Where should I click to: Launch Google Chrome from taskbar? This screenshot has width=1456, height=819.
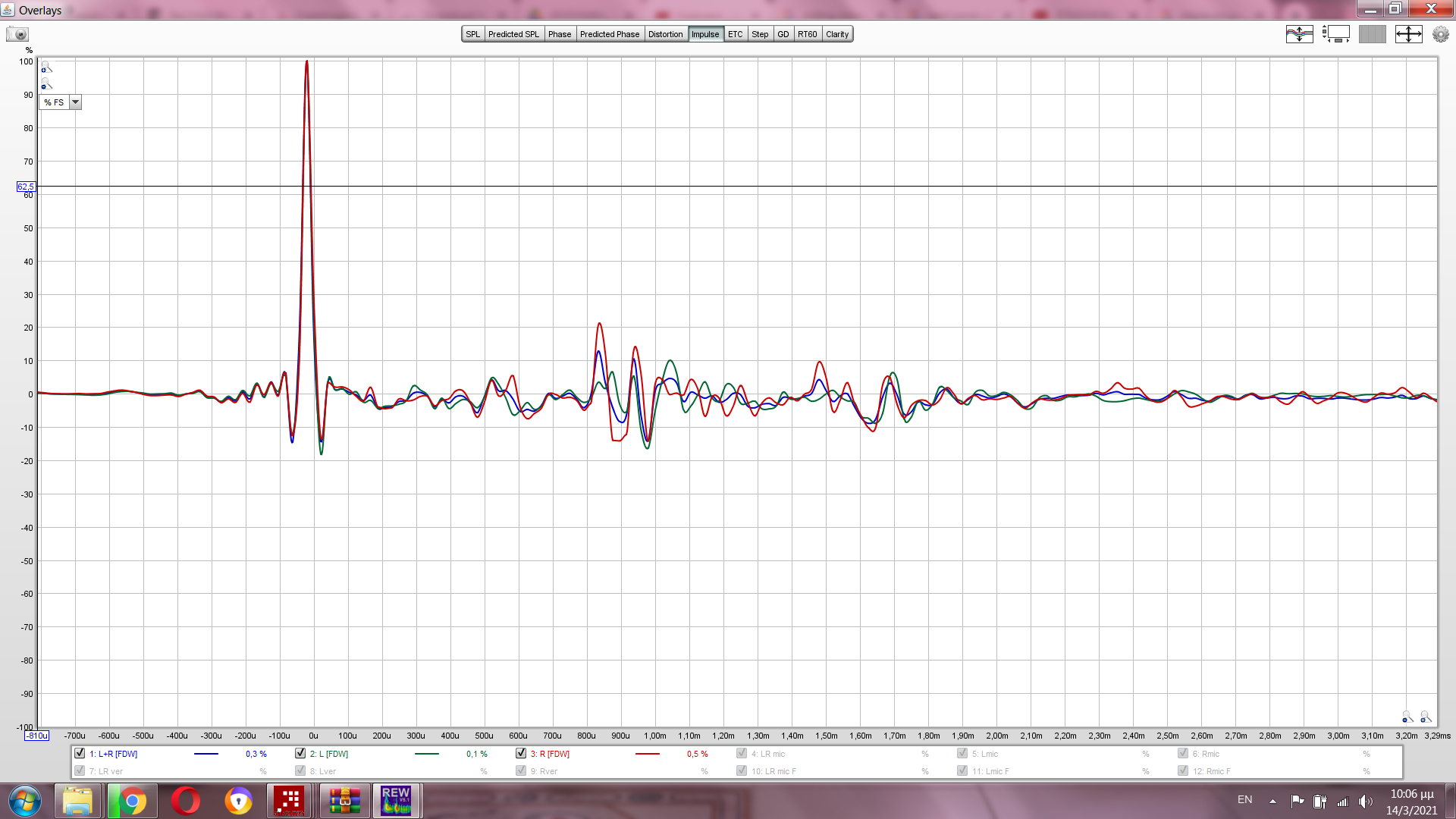click(132, 801)
